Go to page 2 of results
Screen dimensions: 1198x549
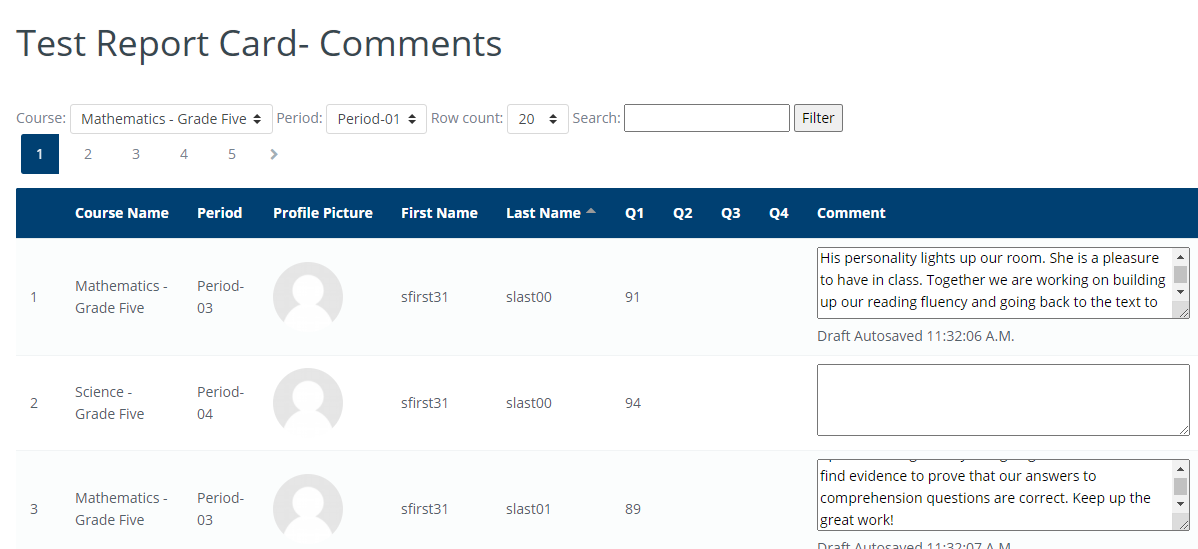88,154
